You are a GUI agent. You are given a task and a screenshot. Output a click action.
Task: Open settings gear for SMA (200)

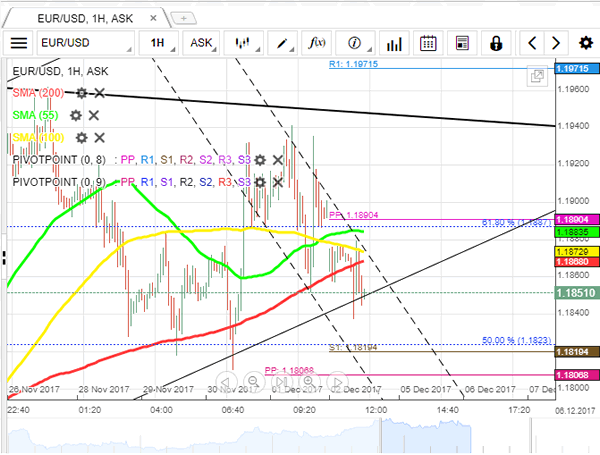pos(81,93)
